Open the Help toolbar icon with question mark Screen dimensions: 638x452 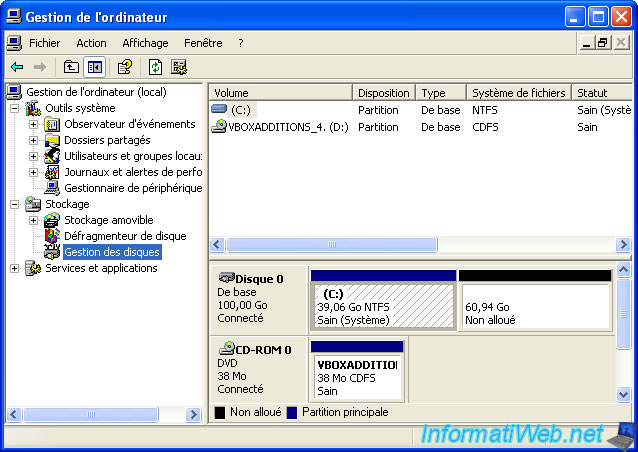click(125, 67)
